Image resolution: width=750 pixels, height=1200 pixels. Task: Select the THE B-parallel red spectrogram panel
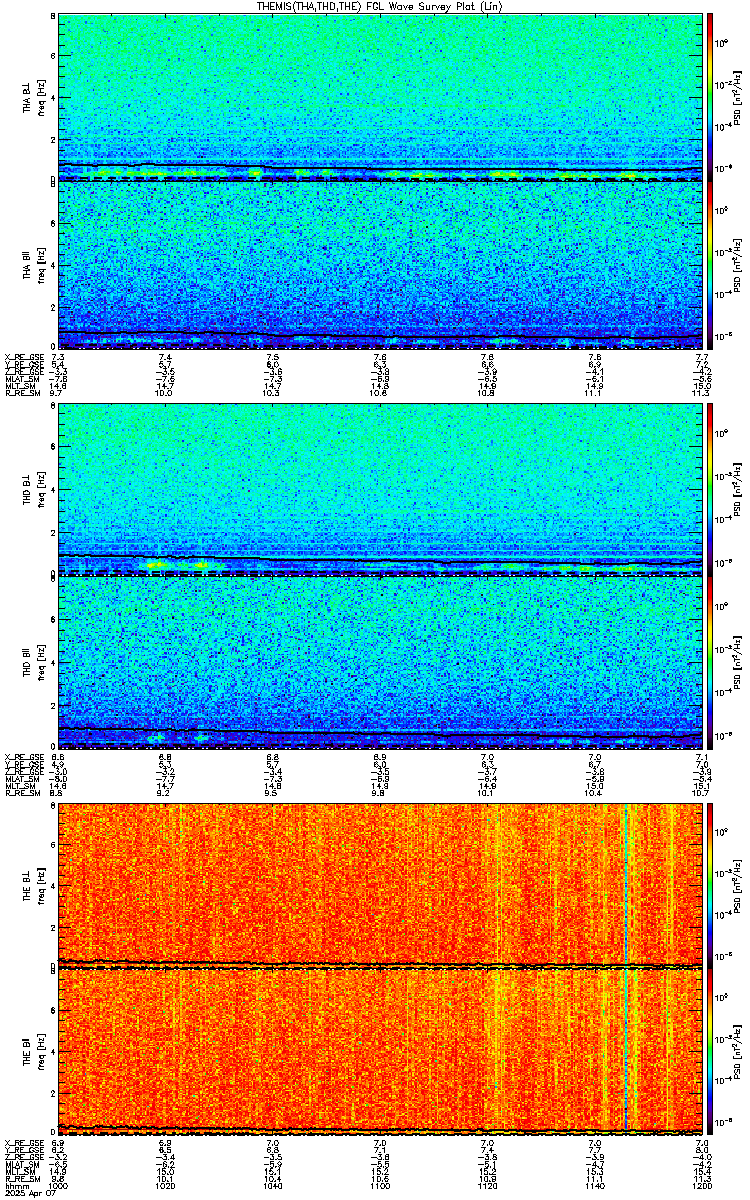coord(381,1051)
